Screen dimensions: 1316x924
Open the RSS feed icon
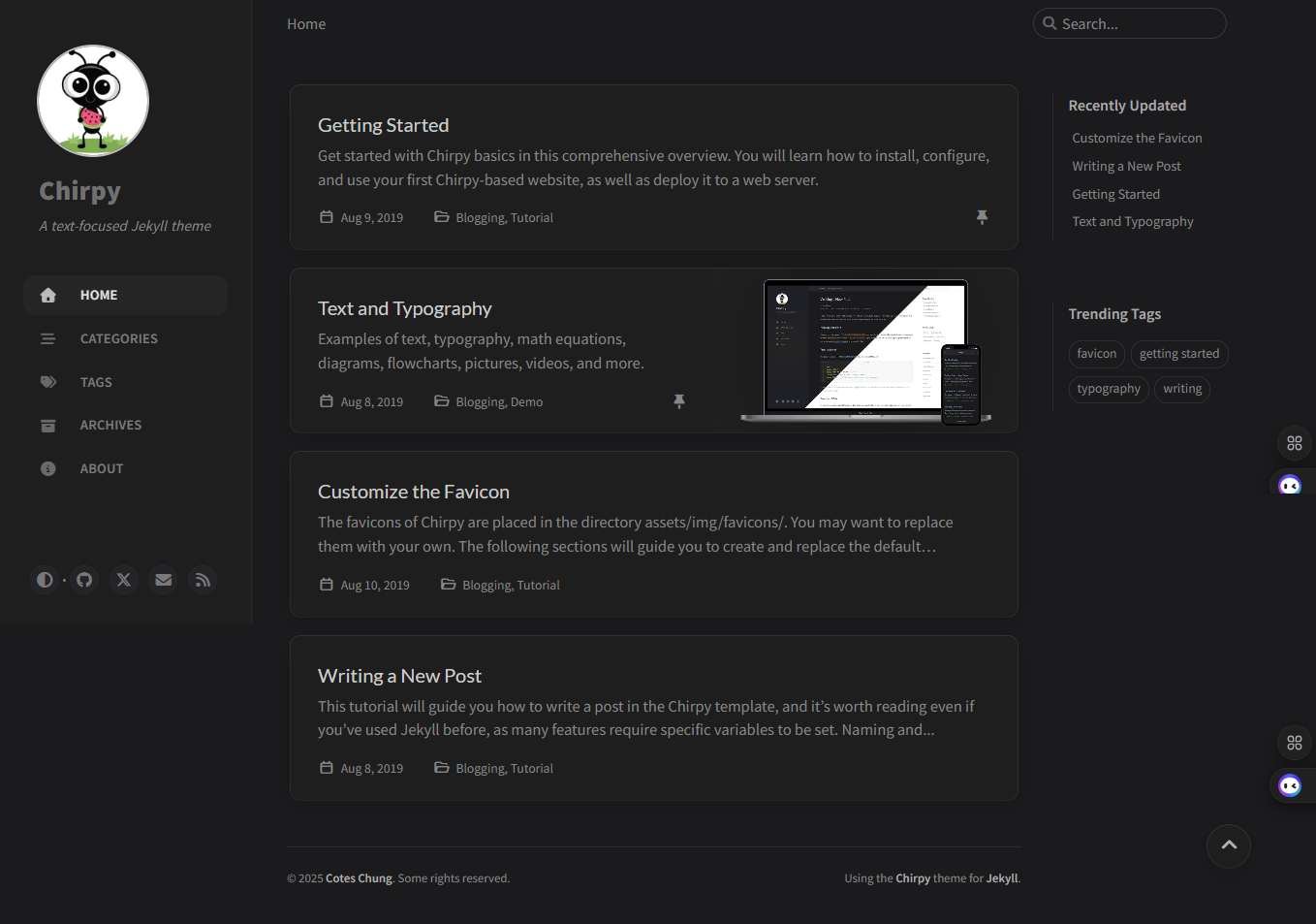pos(203,580)
